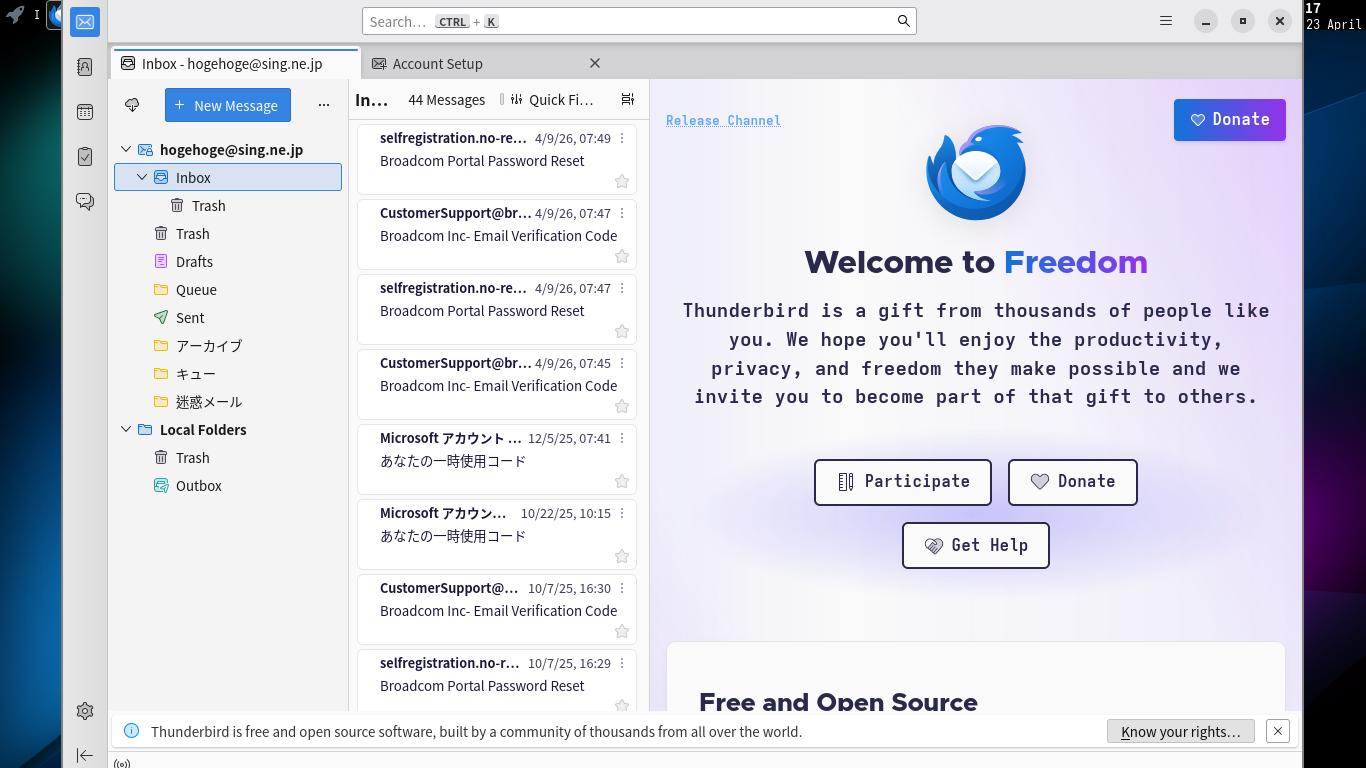This screenshot has height=768, width=1366.
Task: Open Settings from the gear icon
Action: pyautogui.click(x=85, y=711)
